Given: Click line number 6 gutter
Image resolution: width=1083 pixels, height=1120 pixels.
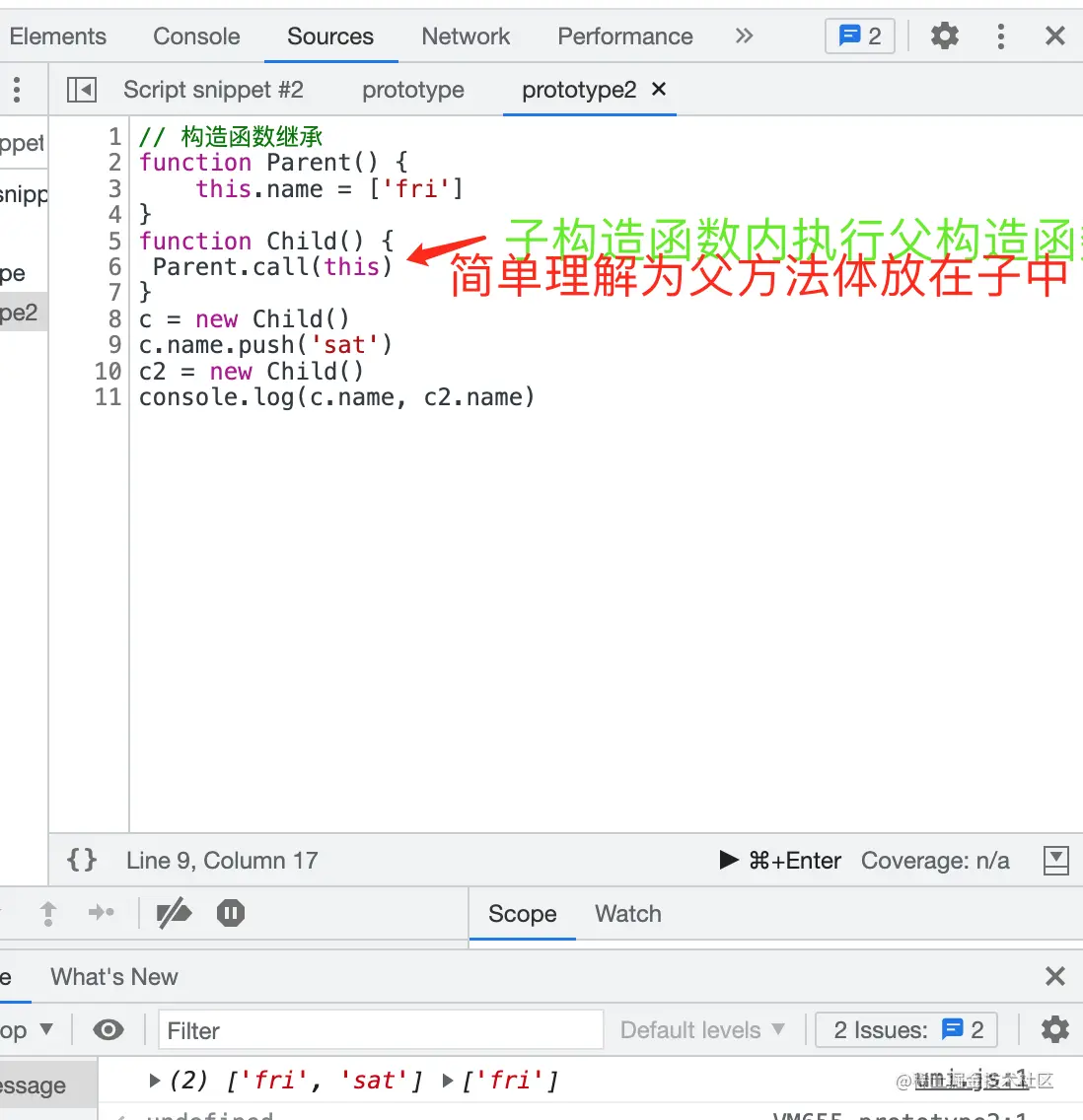Looking at the screenshot, I should [114, 267].
